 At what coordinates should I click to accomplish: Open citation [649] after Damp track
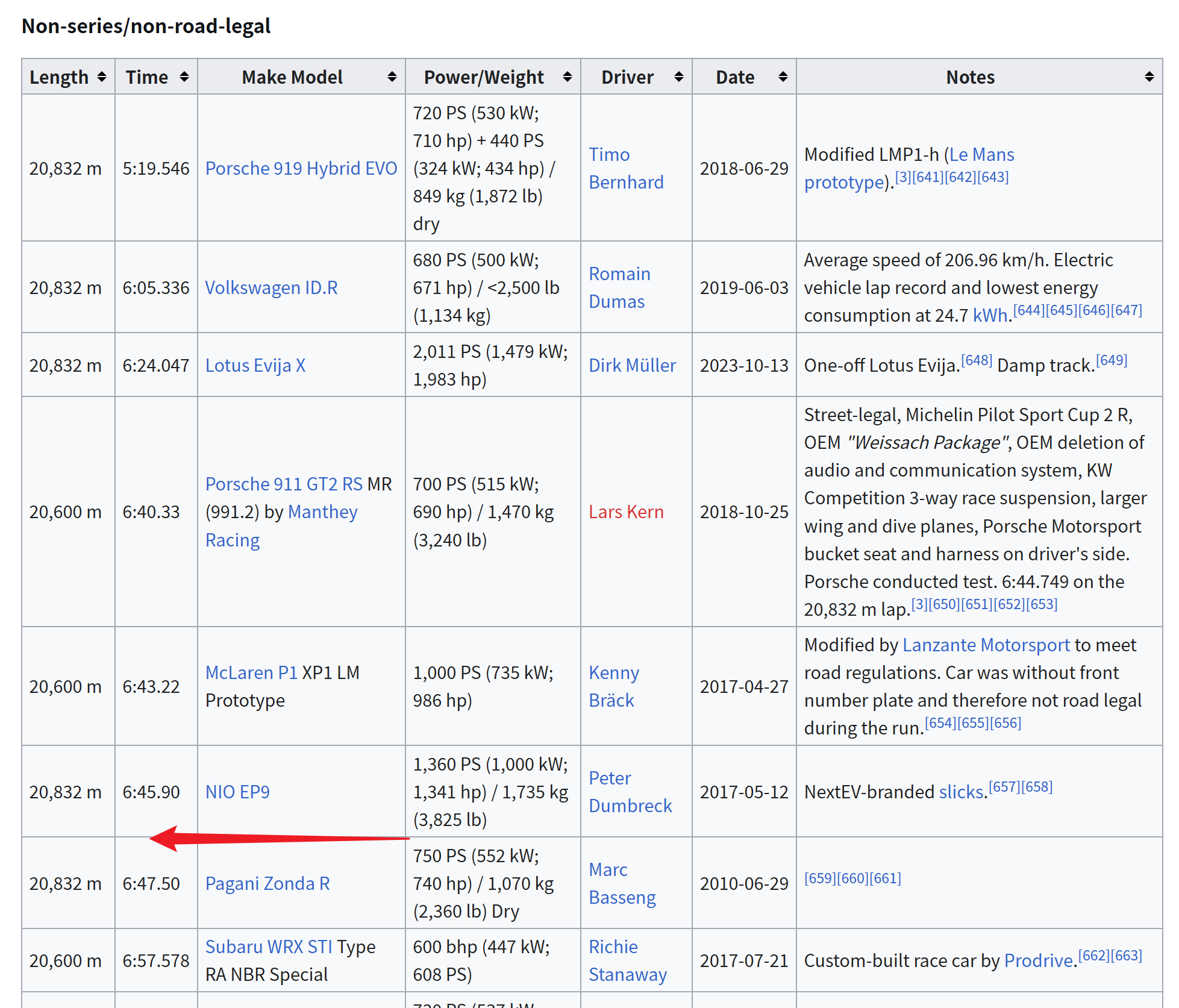pos(1112,360)
